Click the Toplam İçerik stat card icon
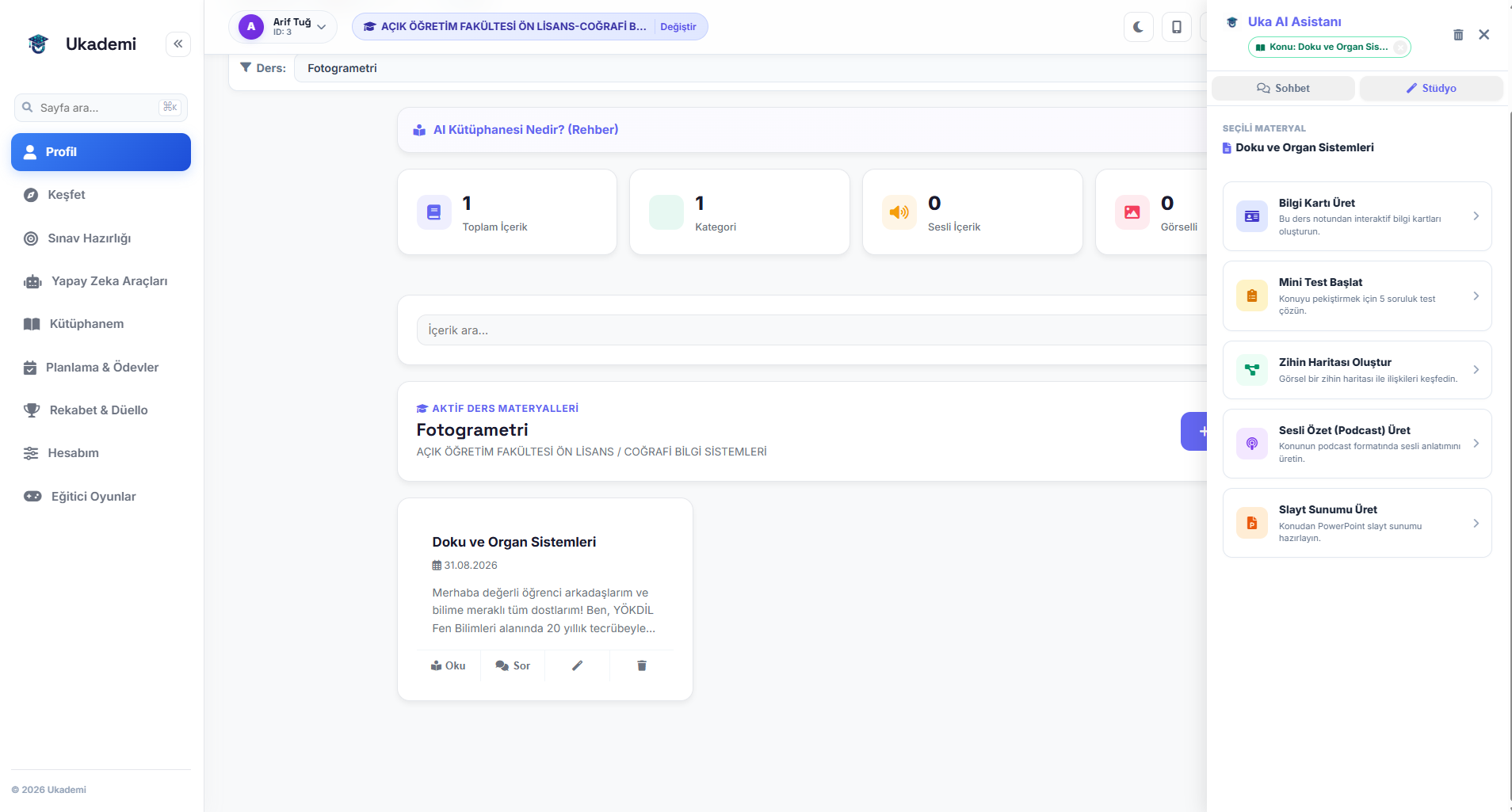This screenshot has height=812, width=1512. point(434,212)
